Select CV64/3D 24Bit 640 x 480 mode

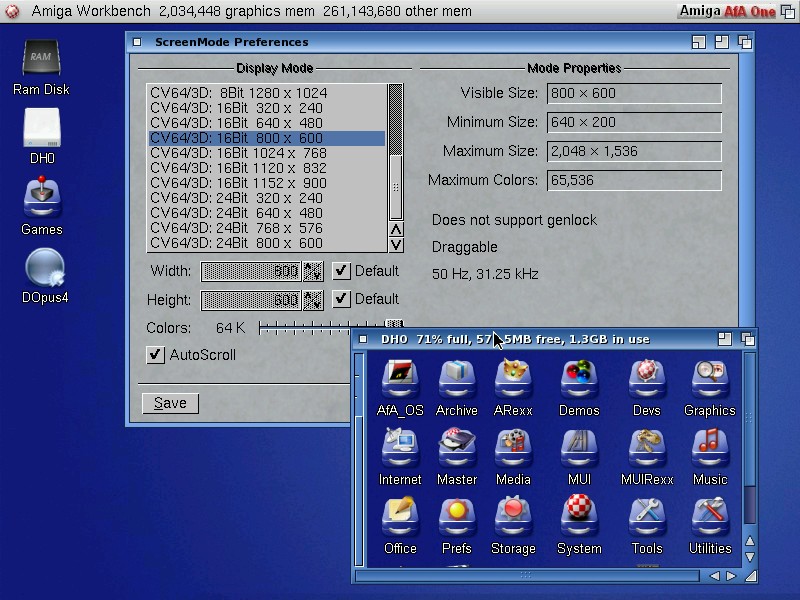coord(266,213)
